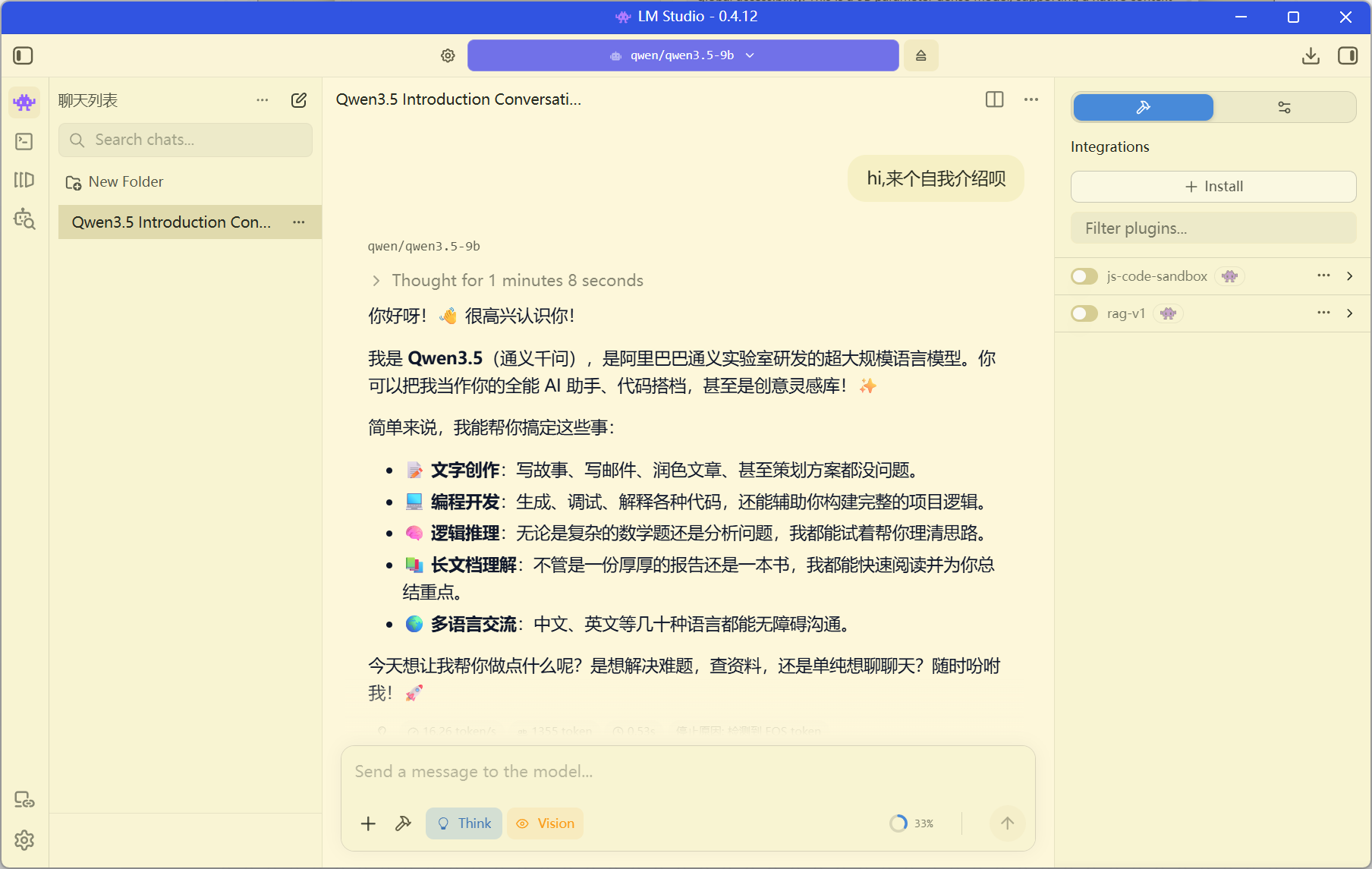This screenshot has width=1372, height=869.
Task: Open chat list more options menu
Action: 263,100
